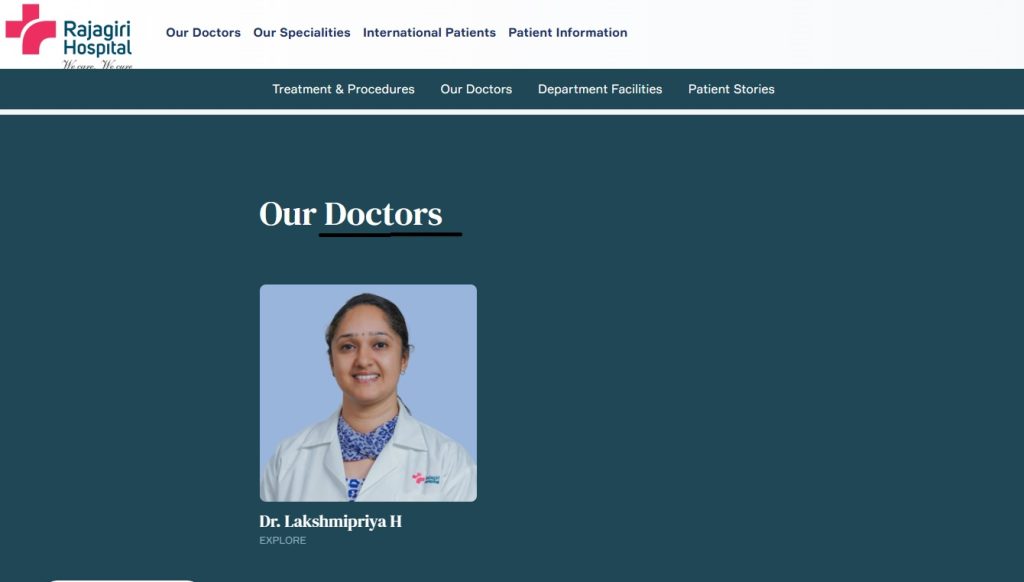Go to the Department Facilities tab
The image size is (1024, 582).
(600, 89)
